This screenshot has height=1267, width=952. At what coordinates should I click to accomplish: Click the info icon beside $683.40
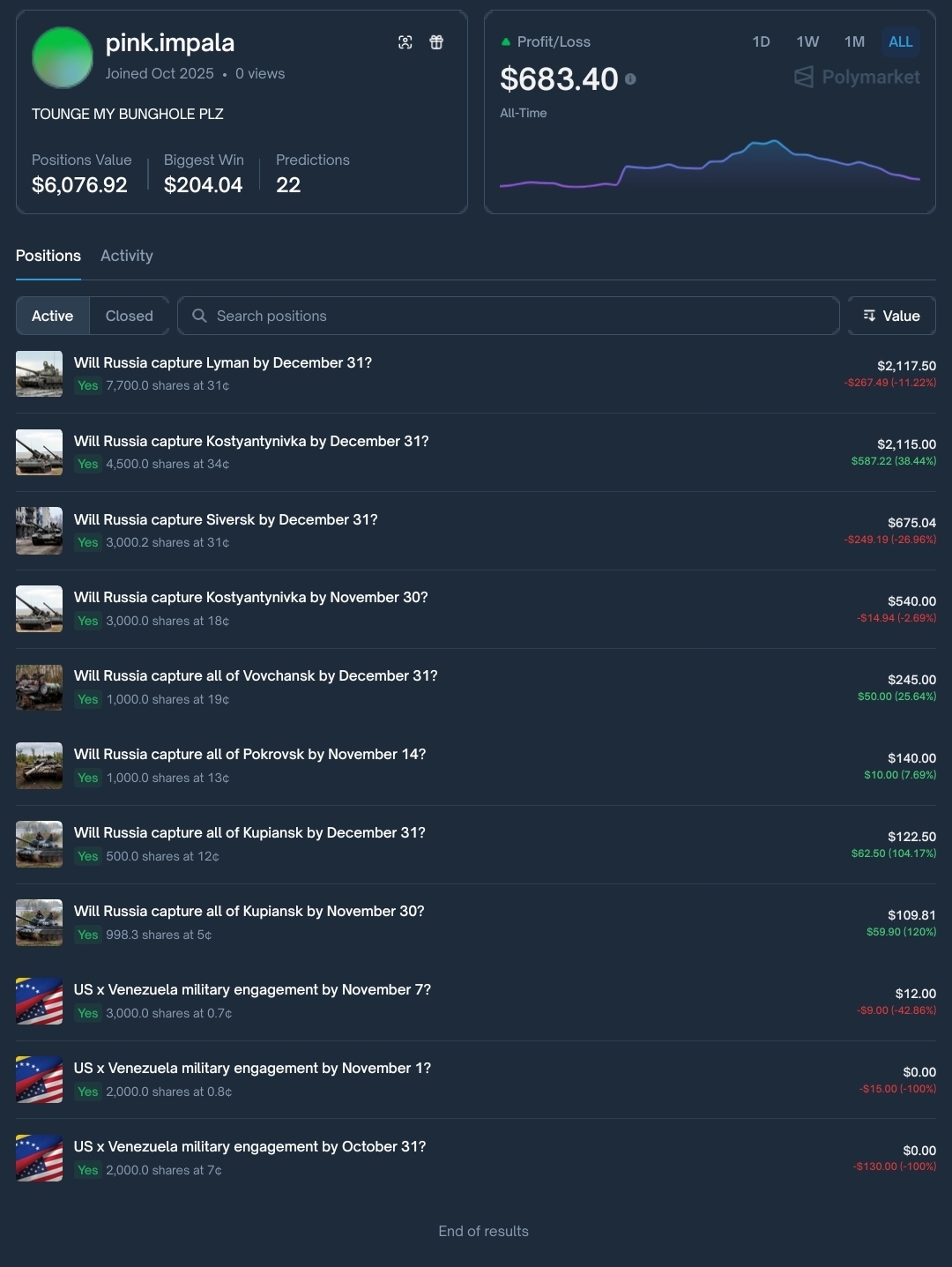[630, 79]
